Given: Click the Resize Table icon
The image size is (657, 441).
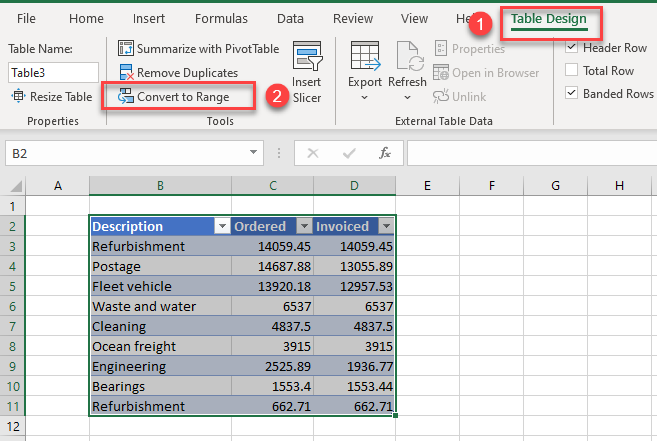Looking at the screenshot, I should coord(20,96).
